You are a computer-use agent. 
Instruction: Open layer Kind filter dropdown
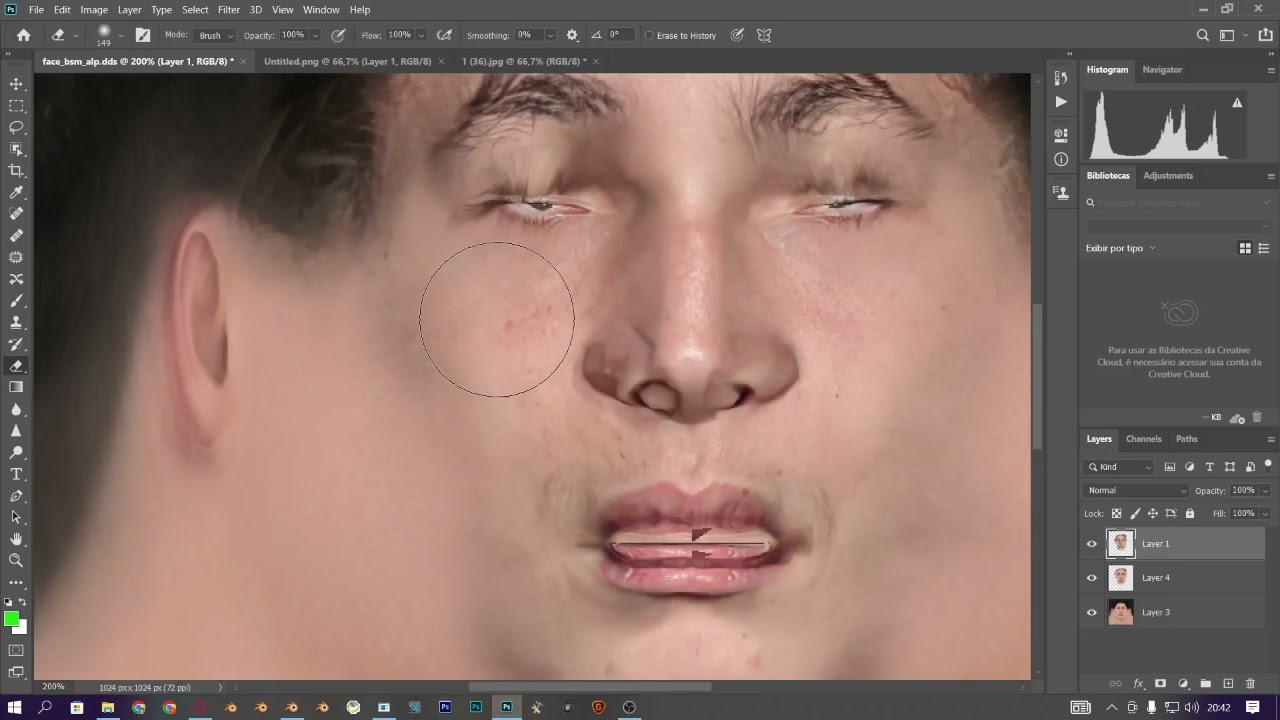click(x=1120, y=467)
